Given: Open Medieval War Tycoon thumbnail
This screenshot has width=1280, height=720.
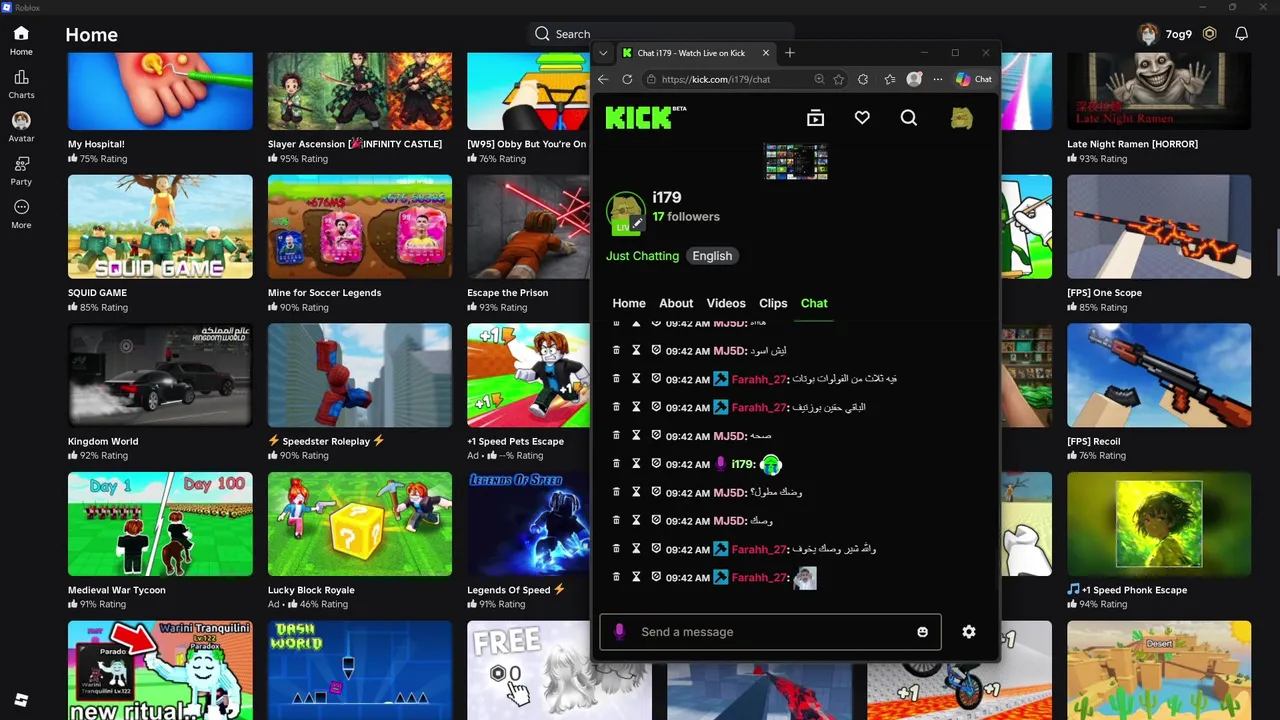Looking at the screenshot, I should pos(160,524).
